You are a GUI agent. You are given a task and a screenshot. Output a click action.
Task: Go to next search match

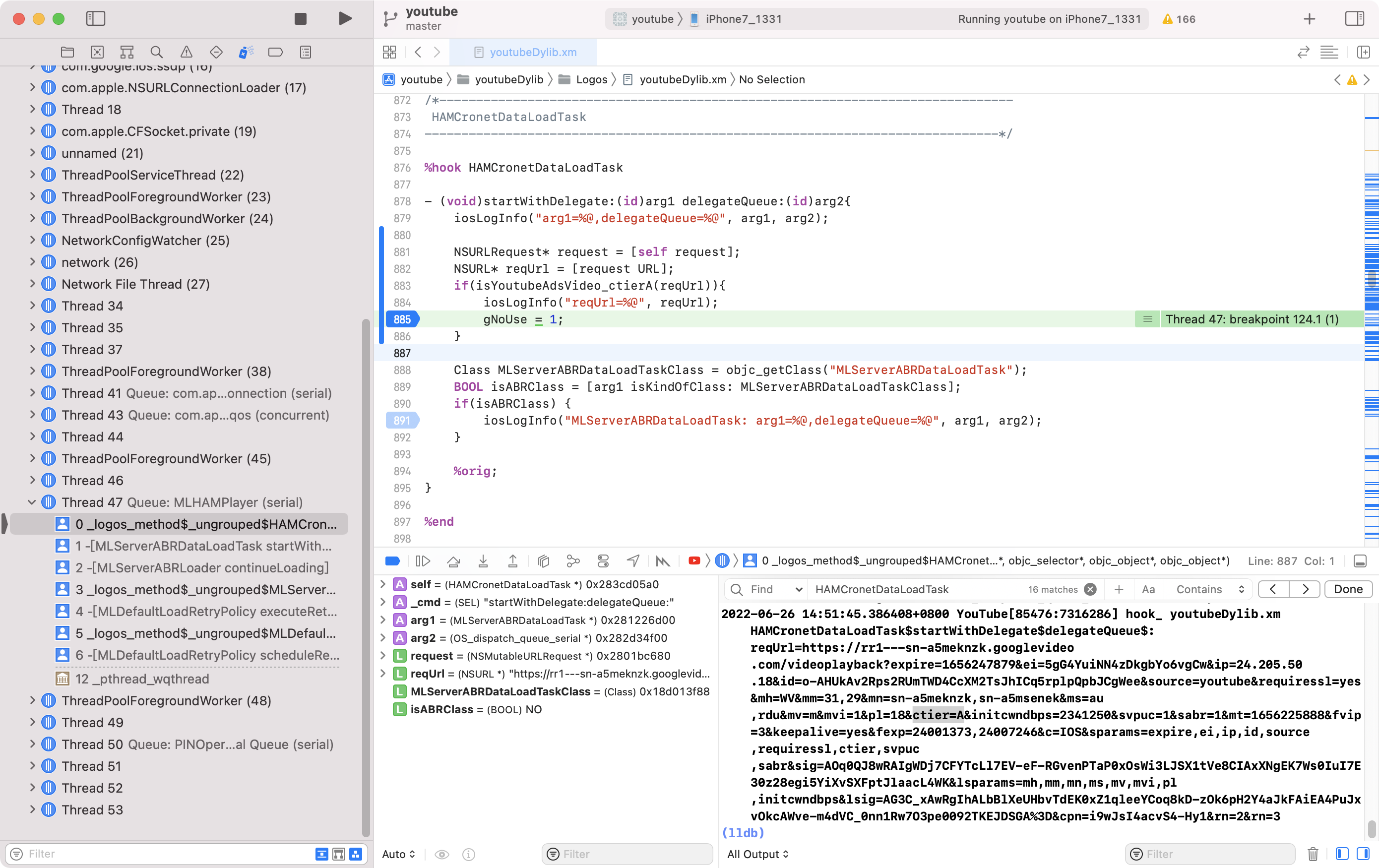(1305, 590)
